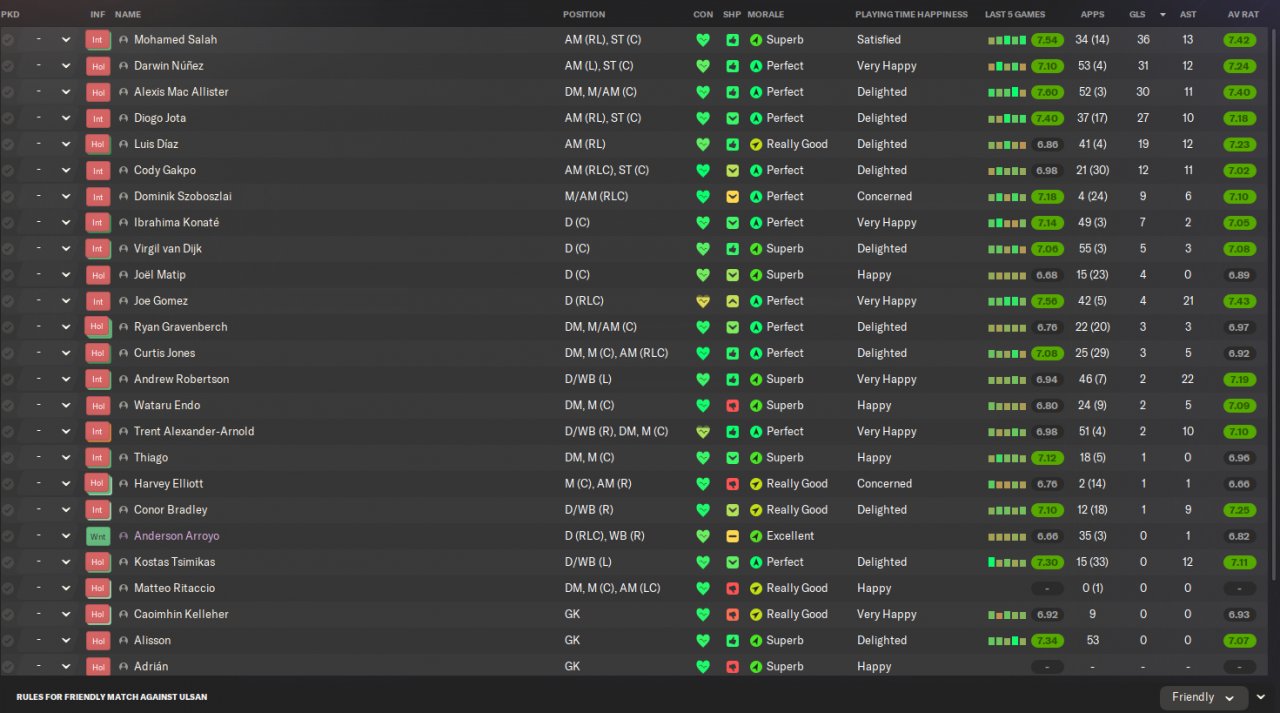Open picked-position dropdown for Trent Alexander-Arnold
The image size is (1280, 713).
coord(66,432)
